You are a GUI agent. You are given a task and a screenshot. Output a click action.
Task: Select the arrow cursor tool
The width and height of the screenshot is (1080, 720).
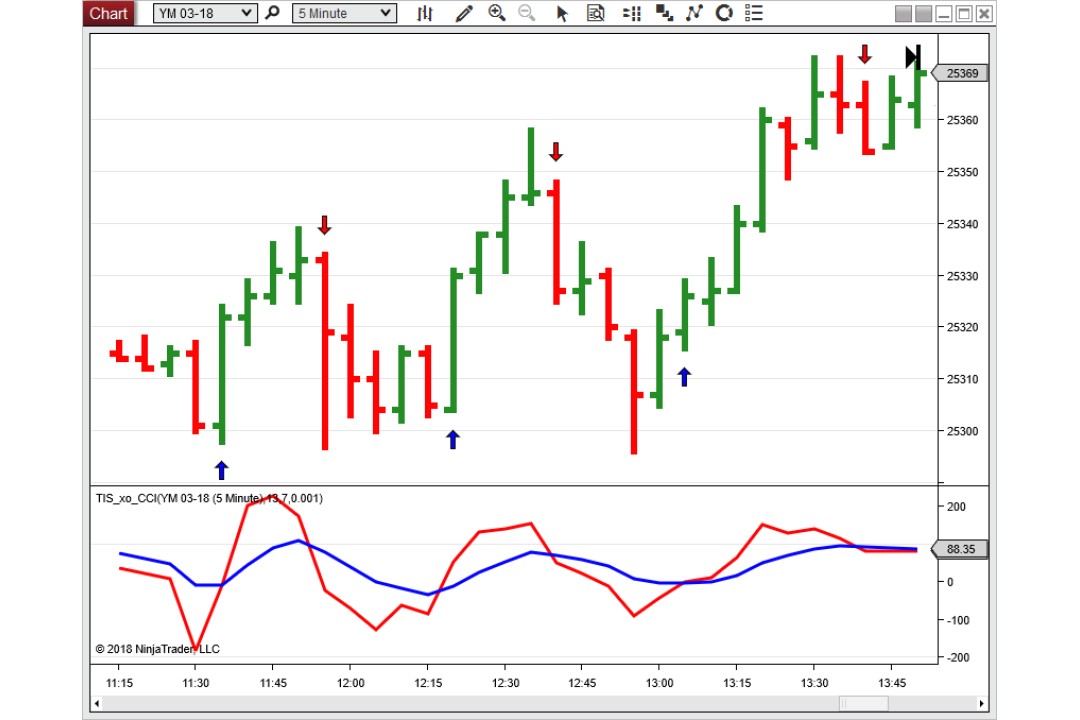[562, 13]
